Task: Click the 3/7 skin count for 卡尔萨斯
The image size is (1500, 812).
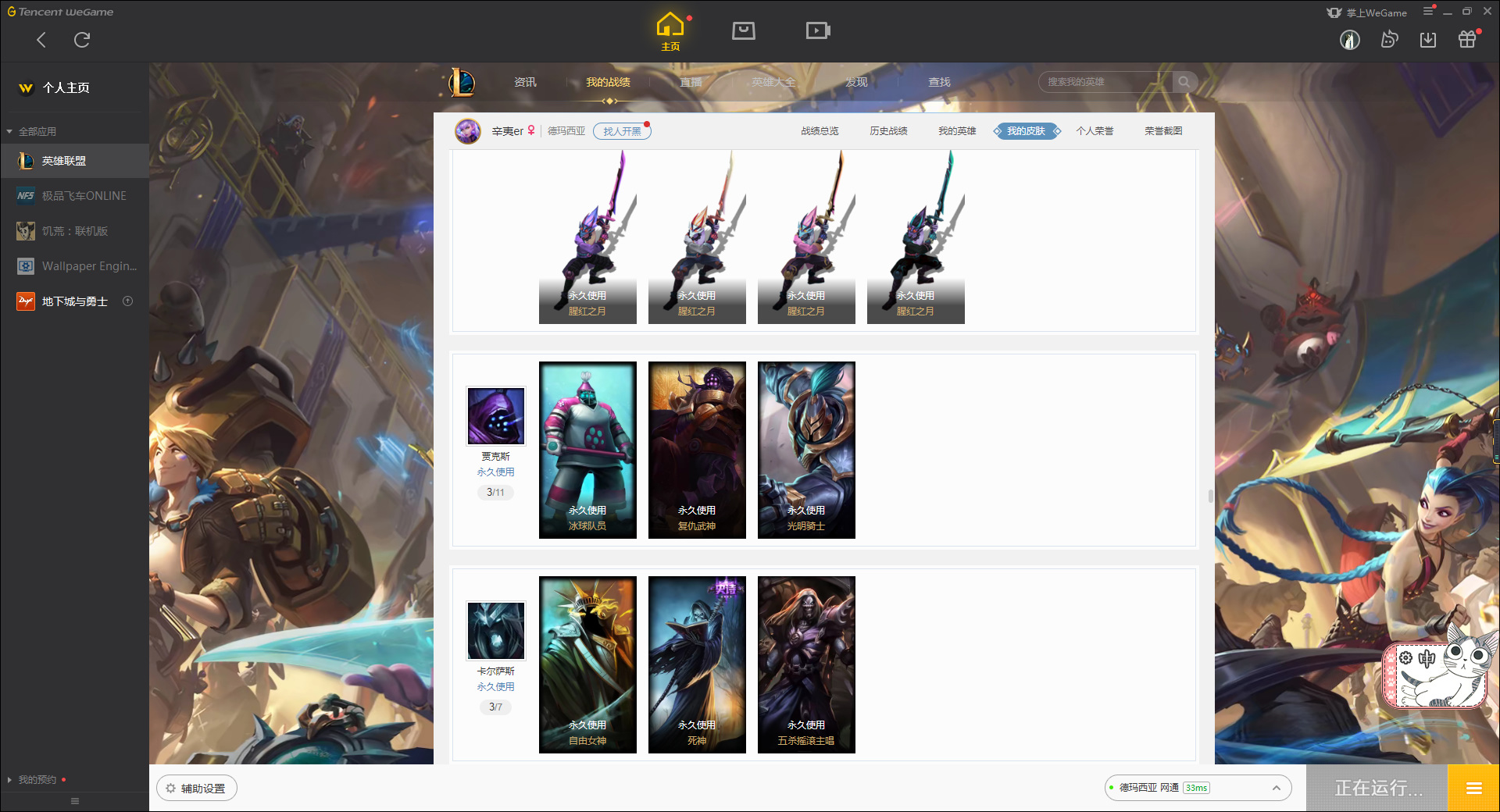Action: 495,707
